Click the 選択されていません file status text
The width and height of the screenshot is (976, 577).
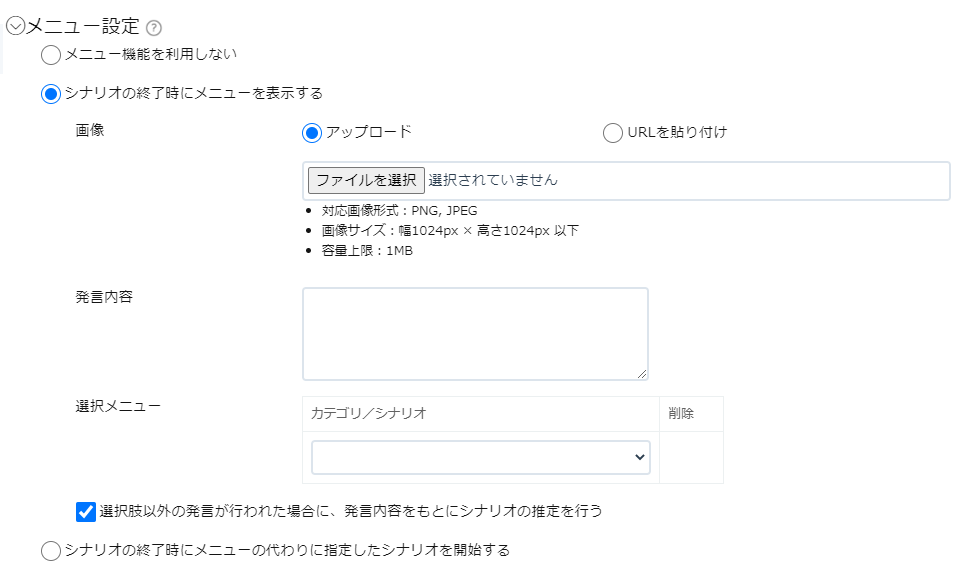click(493, 181)
